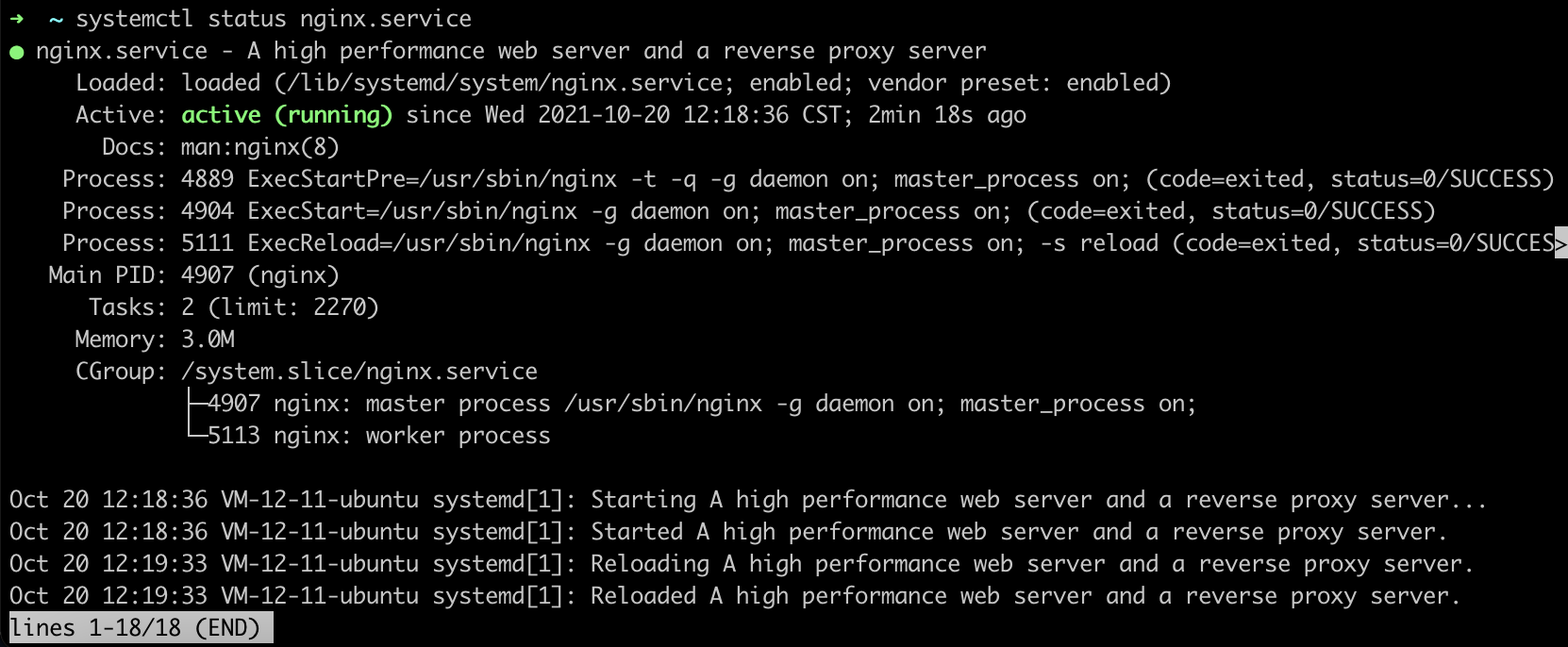Click the log line Reloading A high performance
This screenshot has height=647, width=1568.
point(742,564)
